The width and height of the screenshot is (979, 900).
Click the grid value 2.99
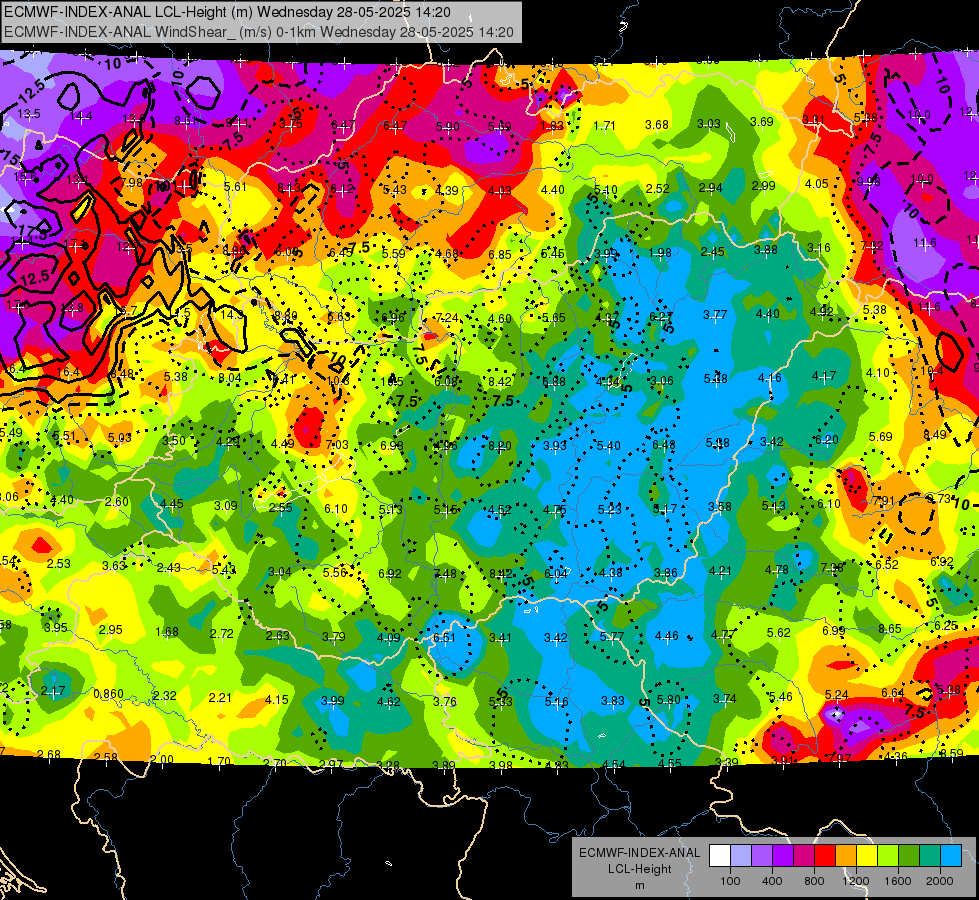pos(764,185)
